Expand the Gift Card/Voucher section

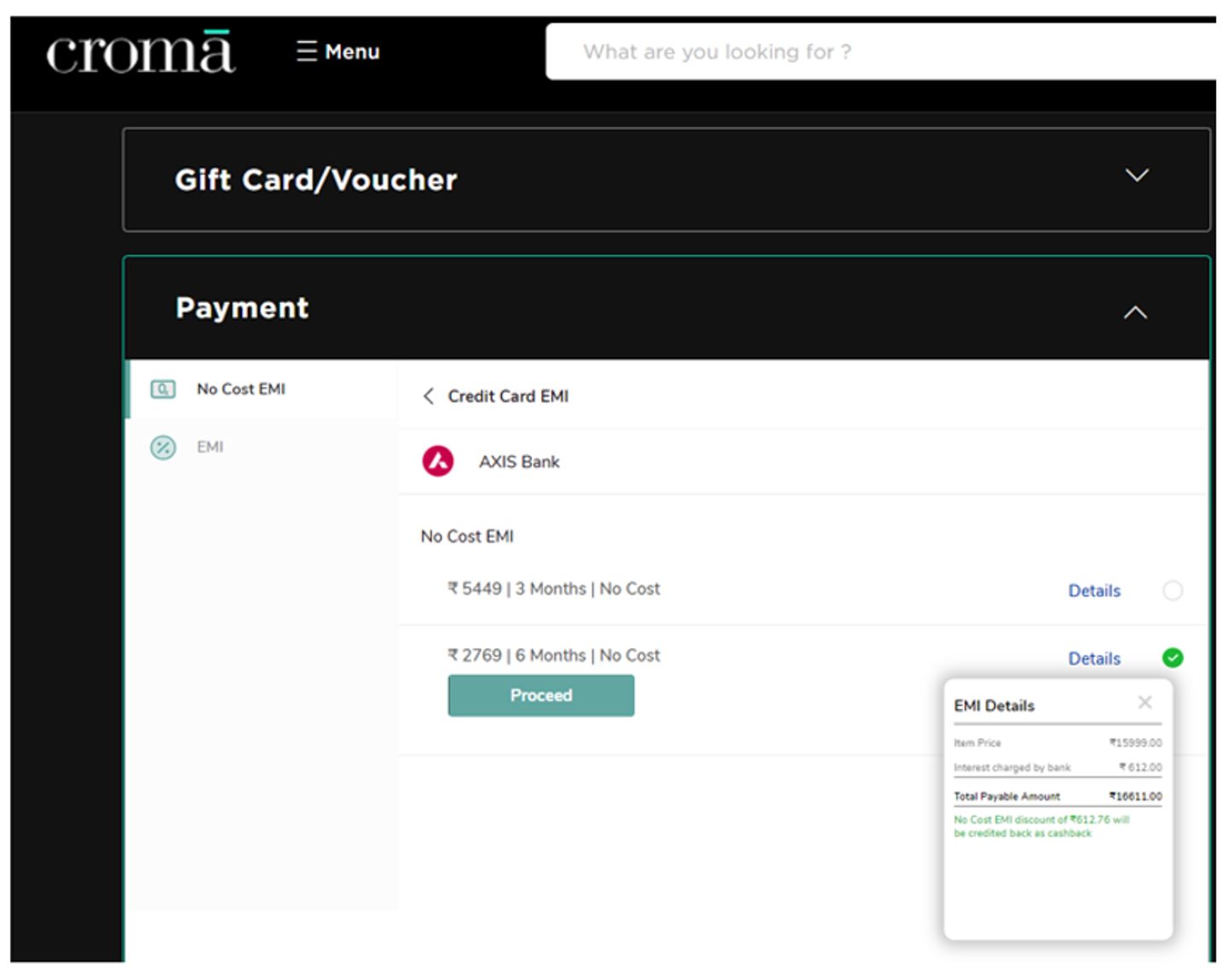[x=1137, y=176]
